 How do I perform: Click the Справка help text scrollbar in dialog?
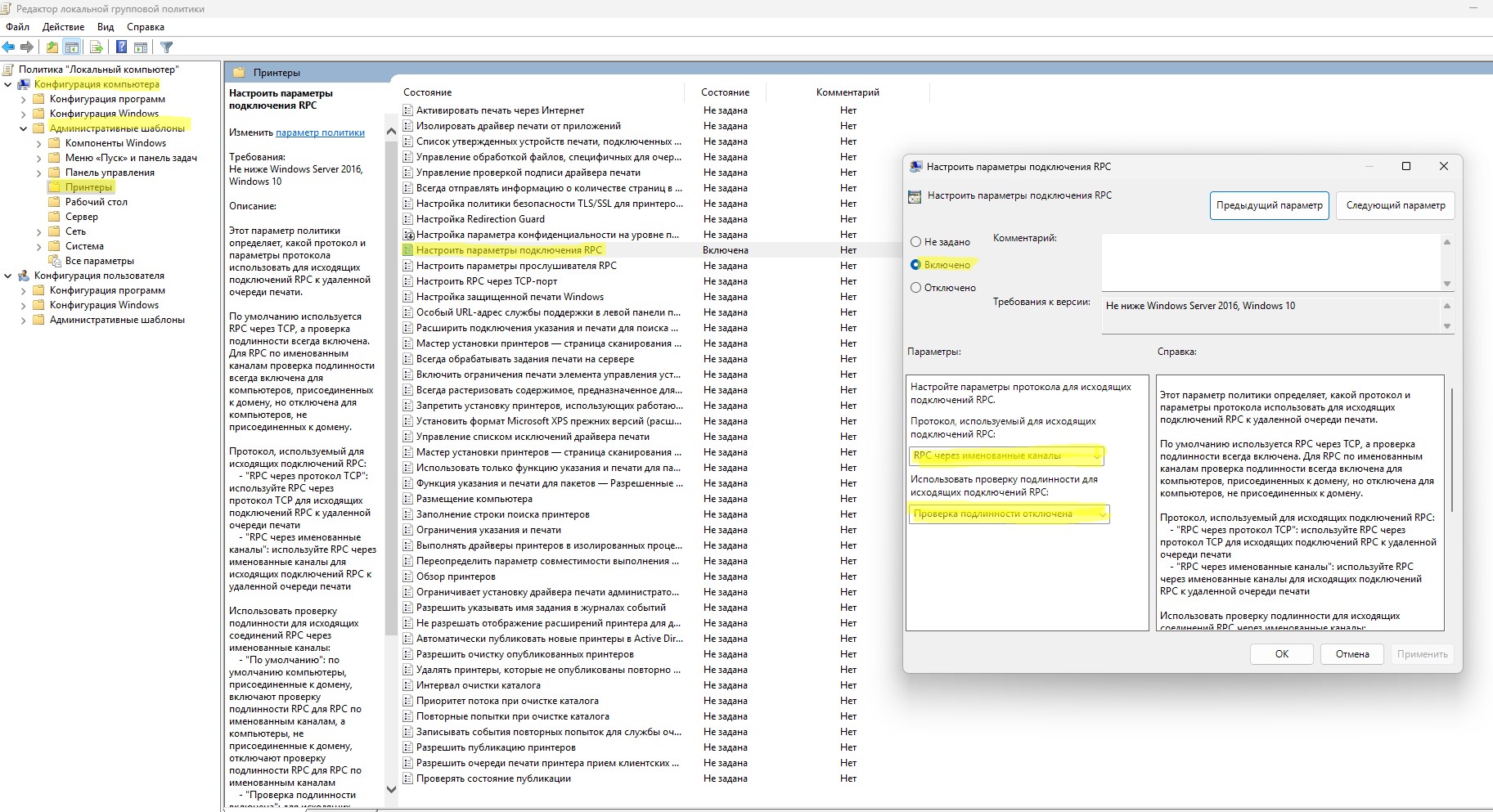pyautogui.click(x=1451, y=450)
